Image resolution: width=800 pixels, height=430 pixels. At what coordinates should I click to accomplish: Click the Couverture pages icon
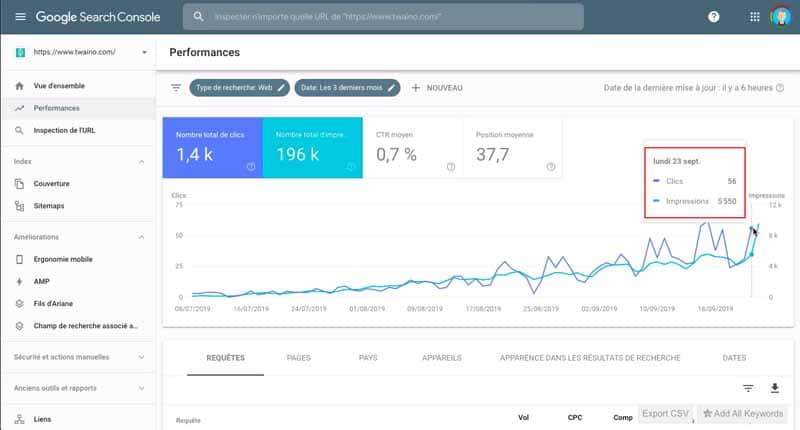19,184
